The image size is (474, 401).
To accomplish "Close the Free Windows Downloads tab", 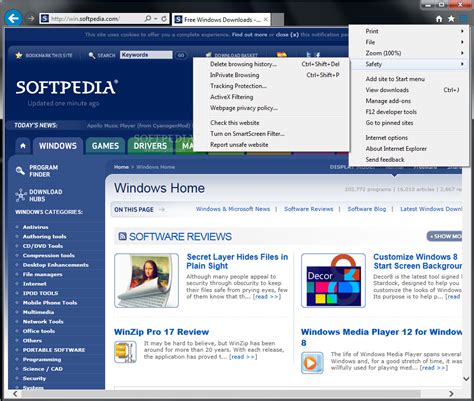I will [x=266, y=19].
